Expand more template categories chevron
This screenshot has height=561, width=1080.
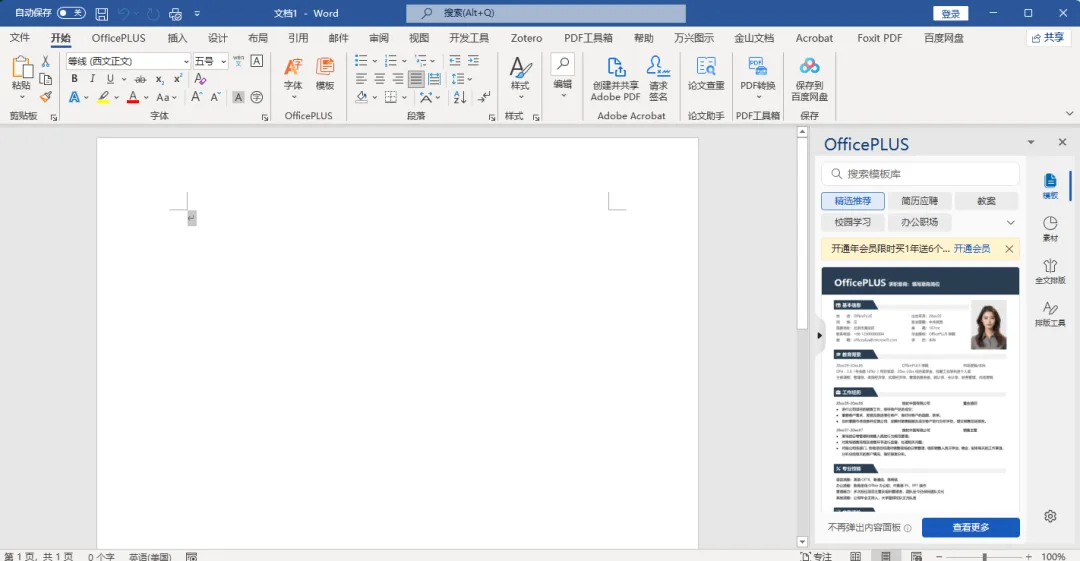point(1010,223)
